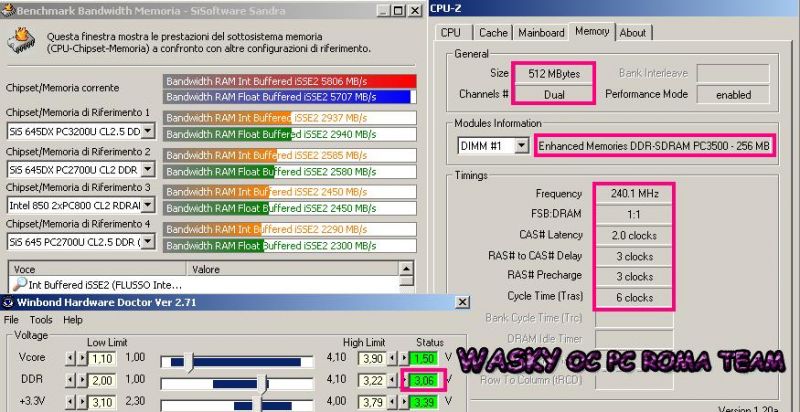This screenshot has height=412, width=800.
Task: Decrease DDR low limit with left arrow
Action: point(70,380)
